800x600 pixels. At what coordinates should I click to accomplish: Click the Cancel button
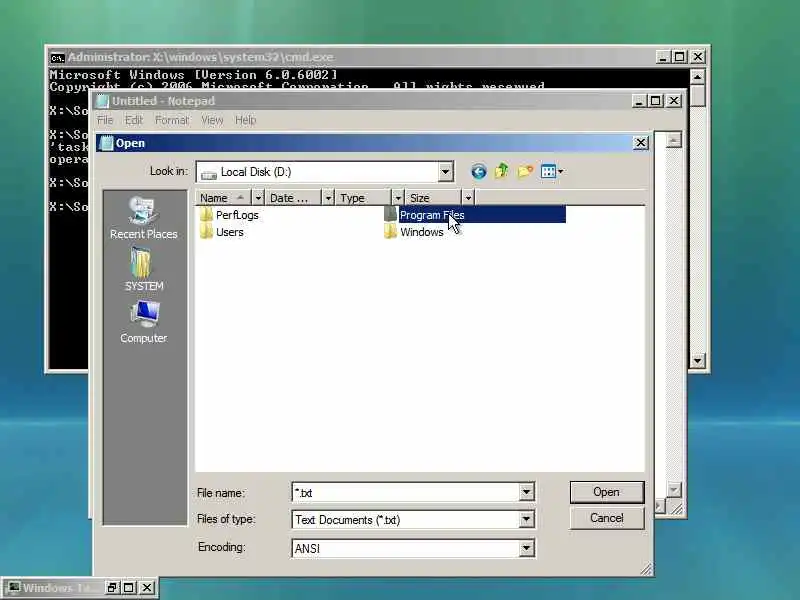coord(607,518)
